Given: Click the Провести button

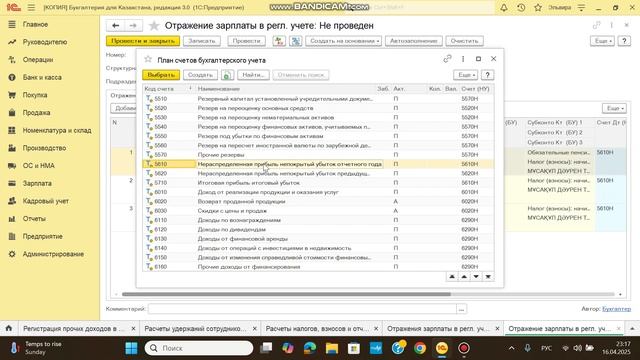Looking at the screenshot, I should (247, 41).
